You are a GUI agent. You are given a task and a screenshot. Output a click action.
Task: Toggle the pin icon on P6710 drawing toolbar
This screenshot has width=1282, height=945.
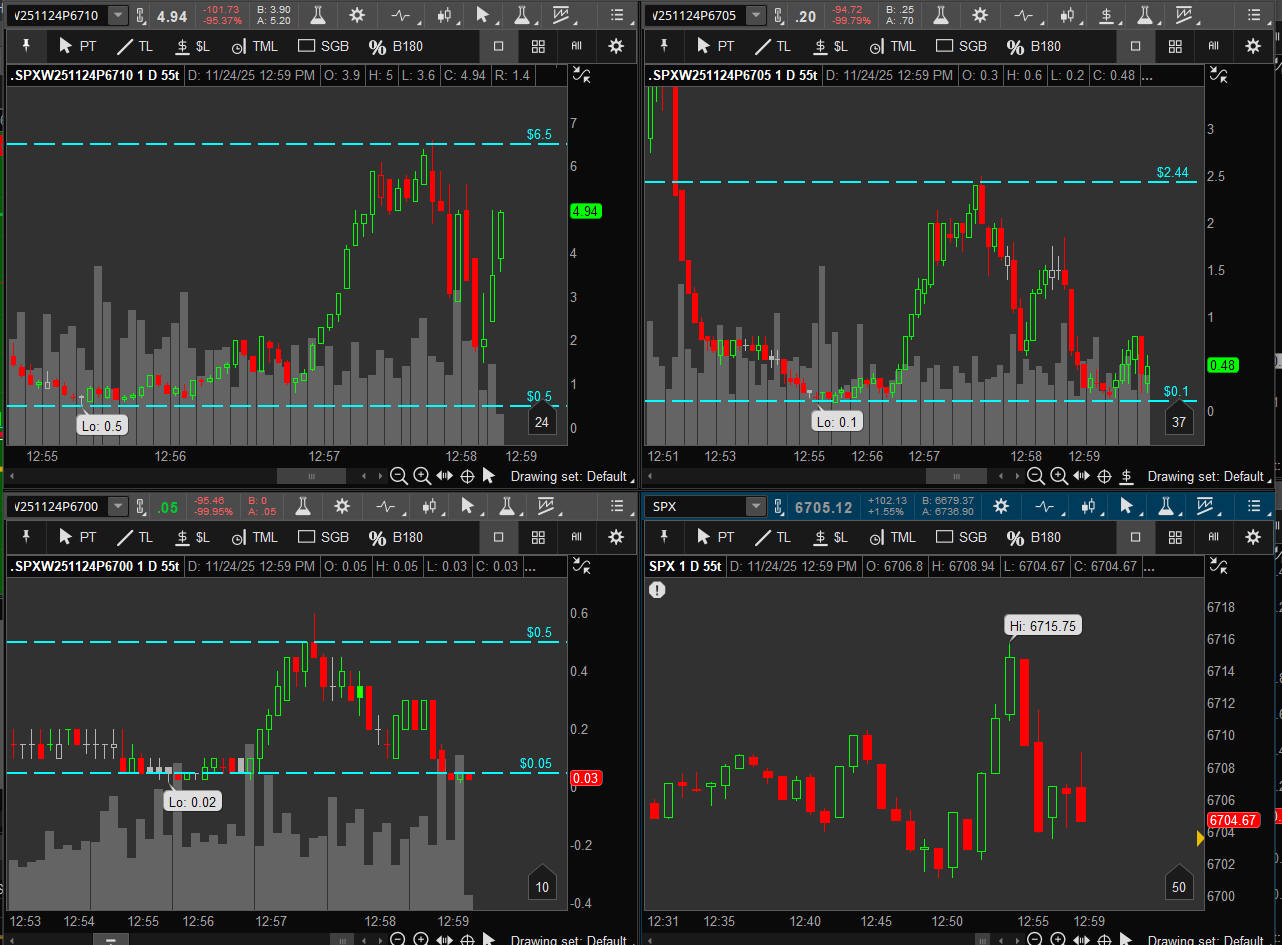(x=26, y=46)
